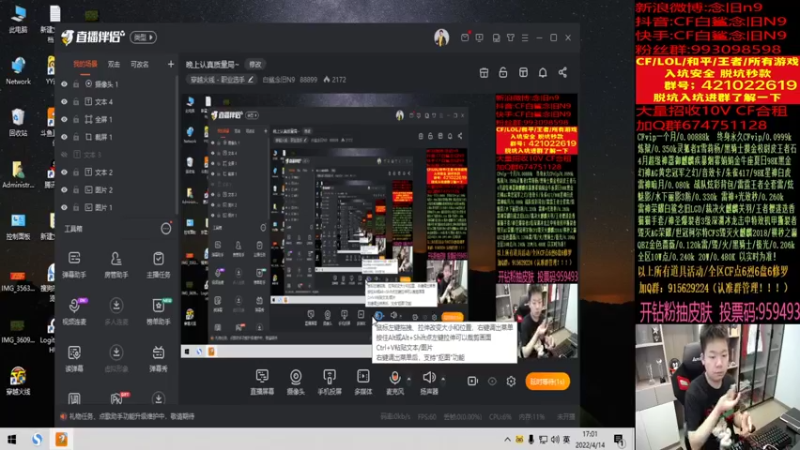Add a new scene with plus icon
This screenshot has width=800, height=450.
click(x=170, y=64)
